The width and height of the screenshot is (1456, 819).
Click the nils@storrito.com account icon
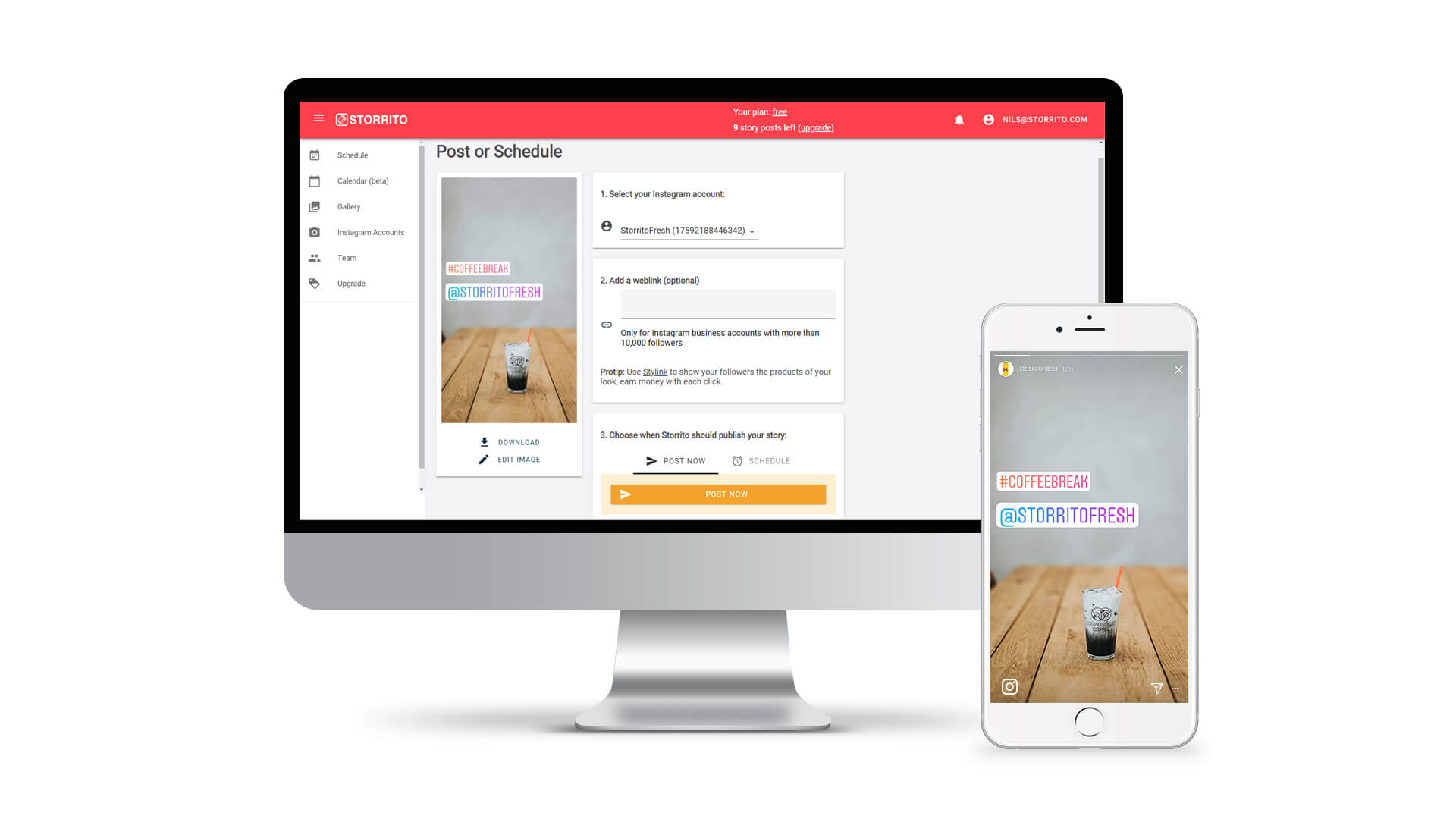coord(987,119)
